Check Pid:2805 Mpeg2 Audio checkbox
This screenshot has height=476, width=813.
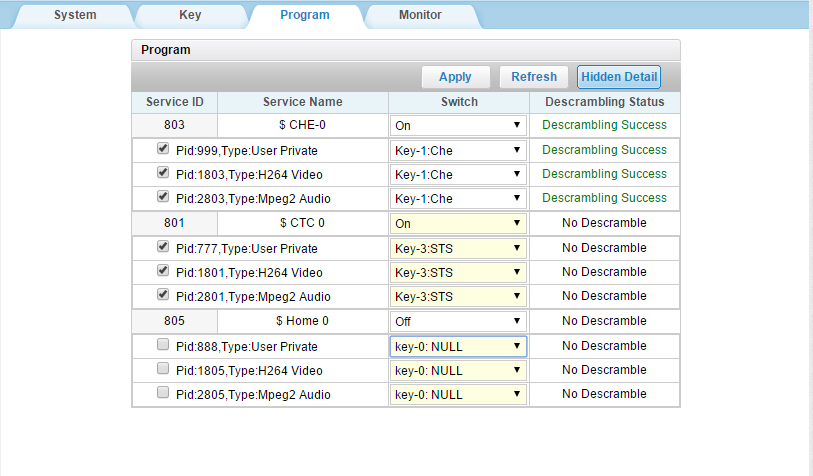tap(163, 393)
